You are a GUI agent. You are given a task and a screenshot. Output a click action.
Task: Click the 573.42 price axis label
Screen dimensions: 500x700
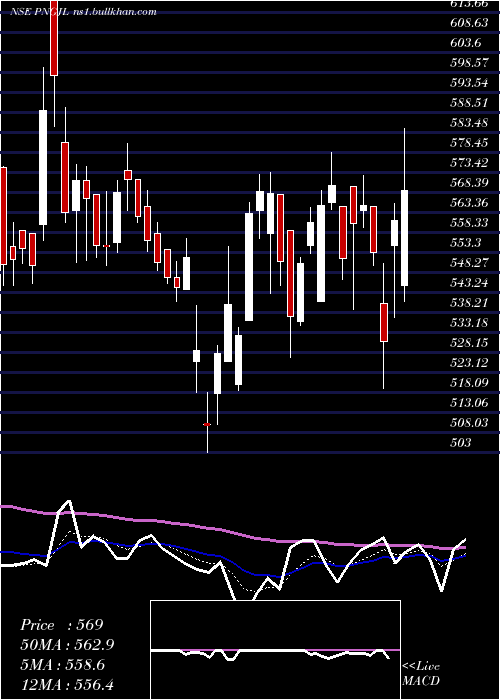469,163
